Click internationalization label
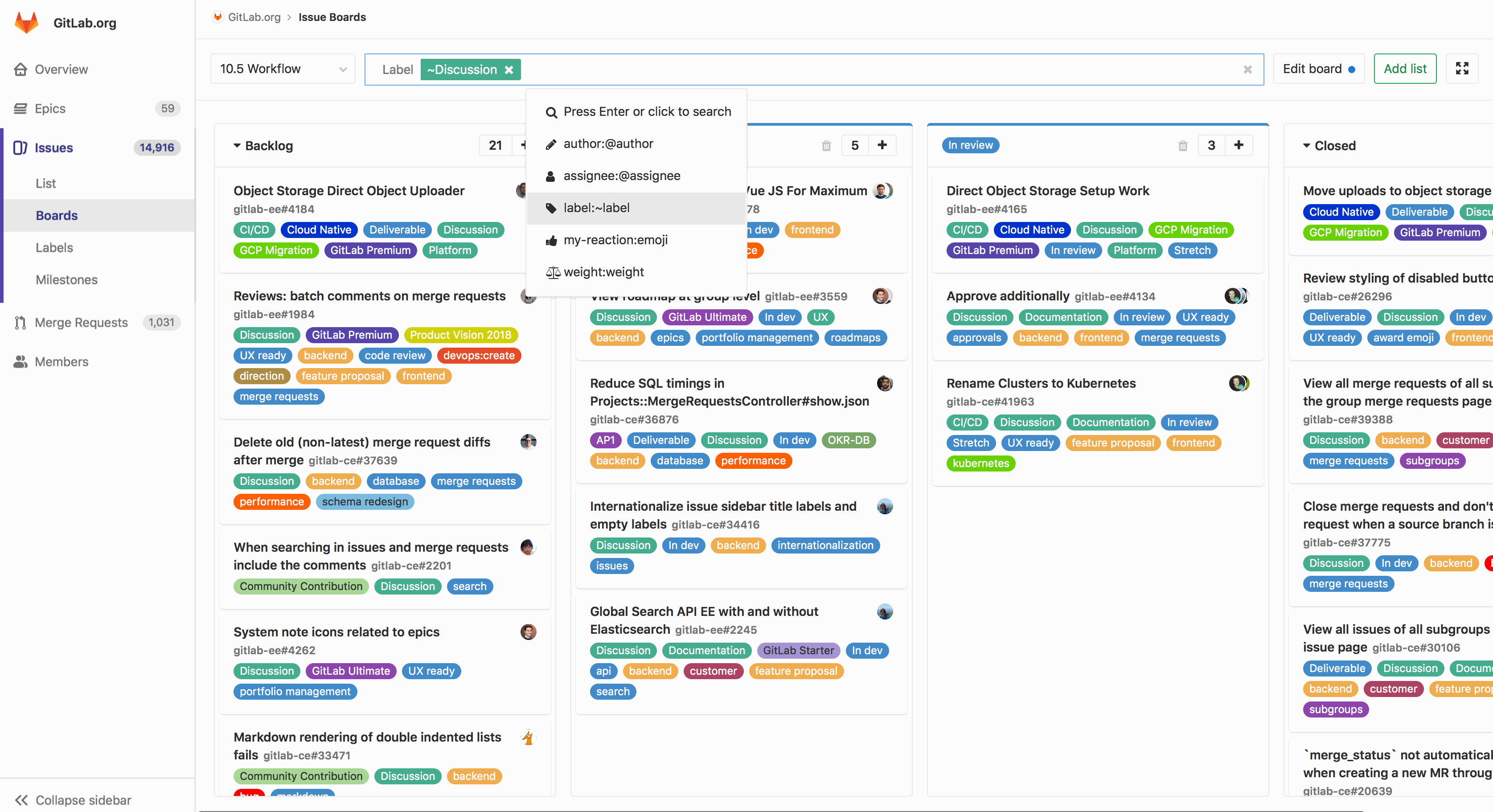Viewport: 1493px width, 812px height. pyautogui.click(x=825, y=545)
